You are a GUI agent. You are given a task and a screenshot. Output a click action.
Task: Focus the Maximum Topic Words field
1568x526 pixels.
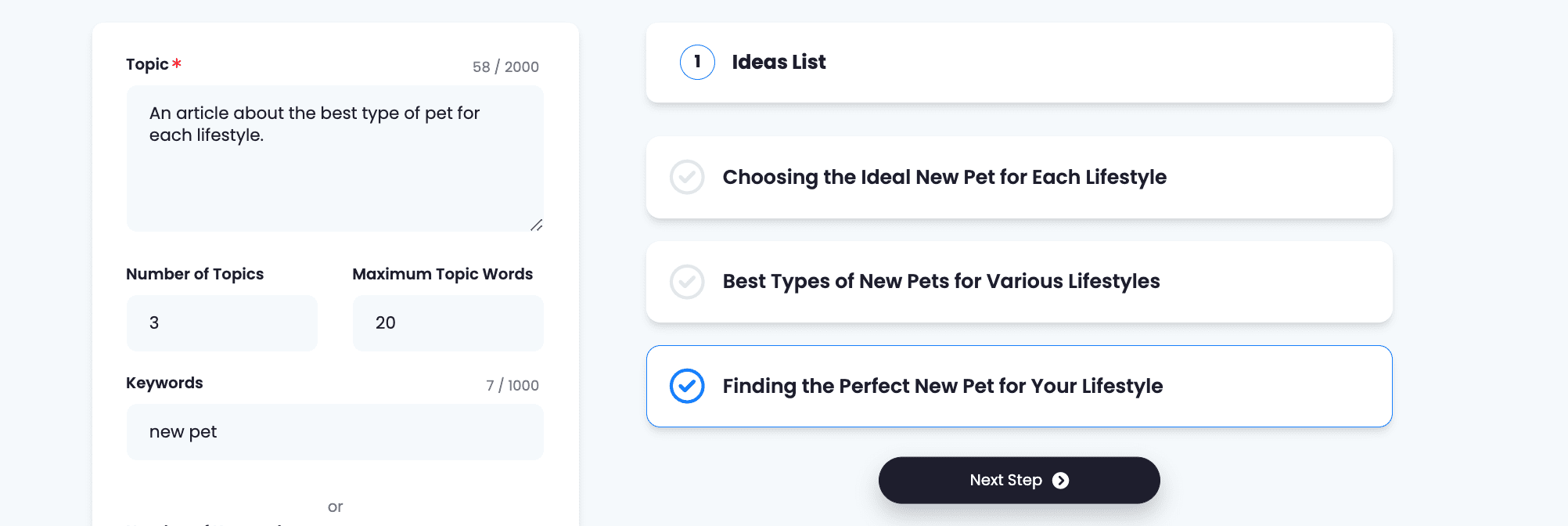tap(448, 323)
